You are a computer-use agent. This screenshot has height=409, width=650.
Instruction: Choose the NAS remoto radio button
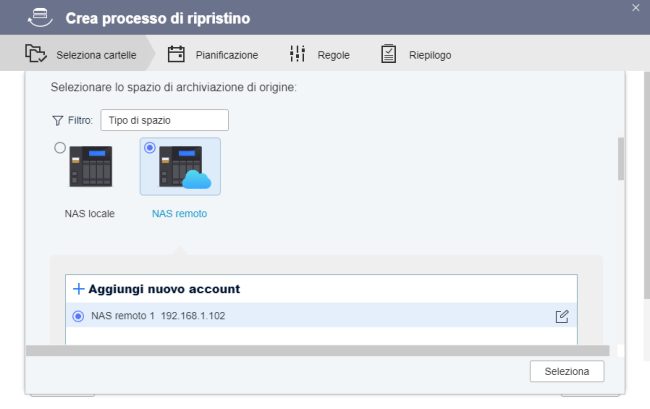150,148
